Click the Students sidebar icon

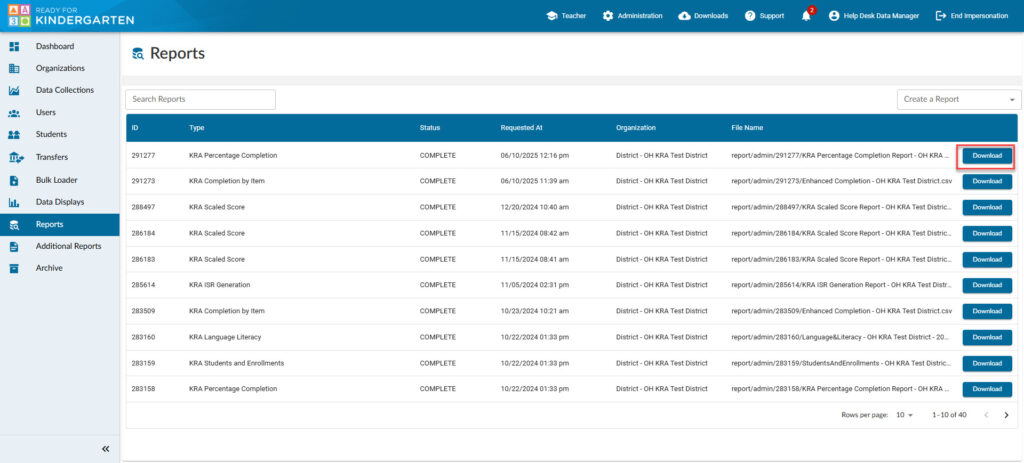point(14,135)
